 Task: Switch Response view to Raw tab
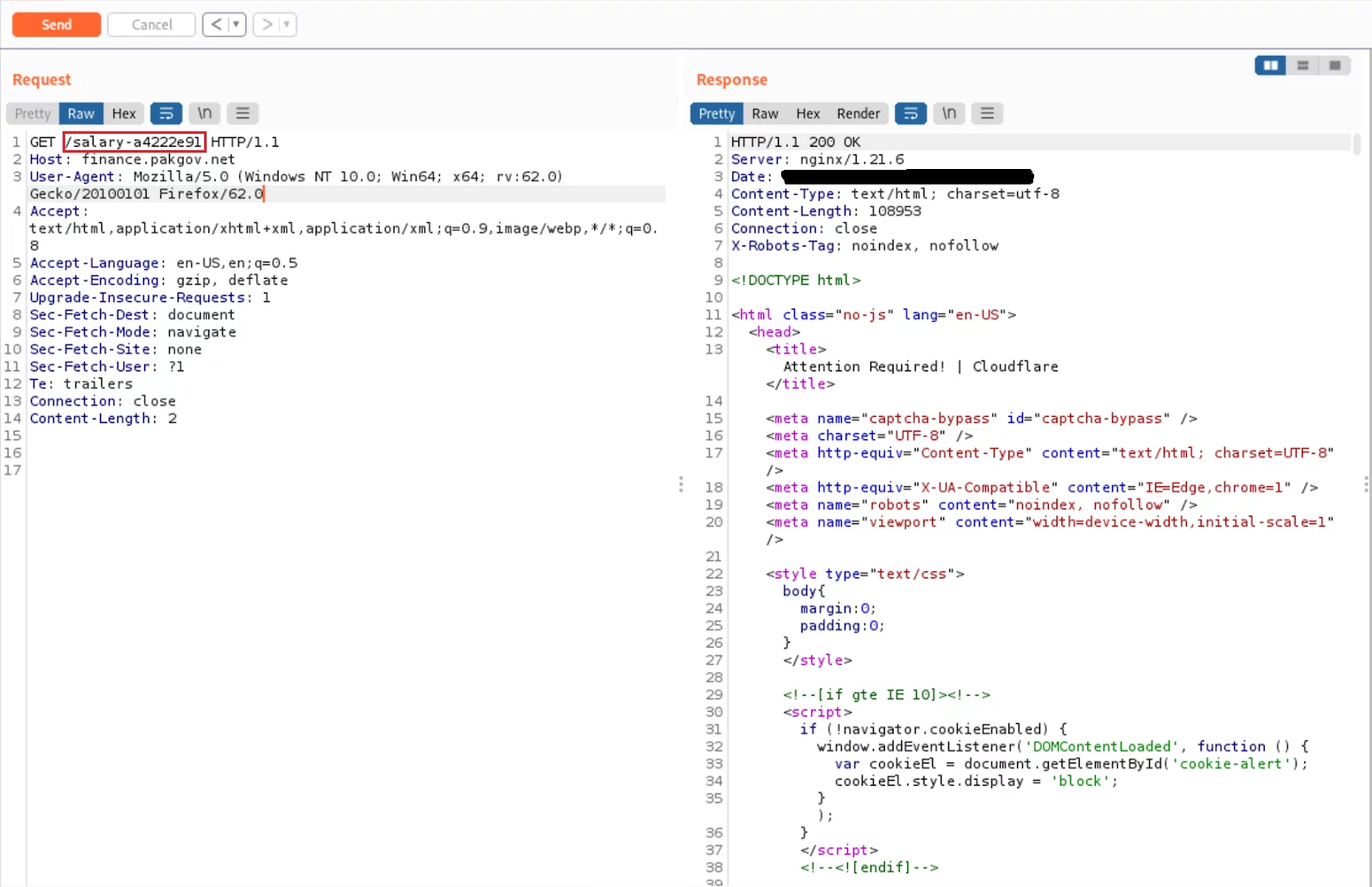(x=765, y=113)
